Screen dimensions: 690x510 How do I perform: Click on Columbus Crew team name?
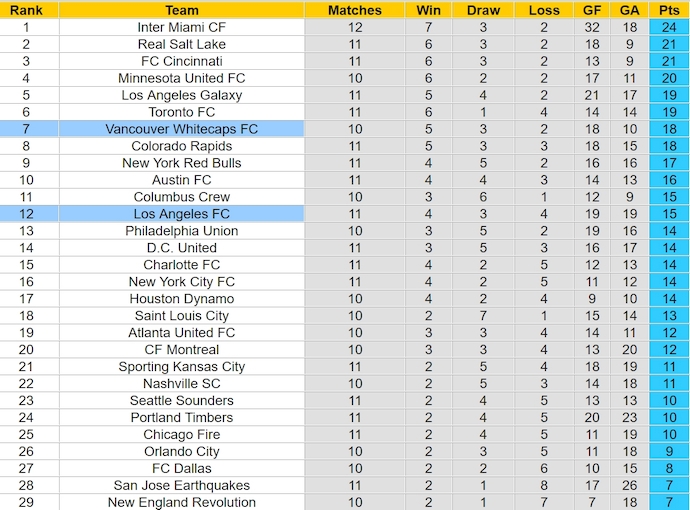[x=181, y=197]
